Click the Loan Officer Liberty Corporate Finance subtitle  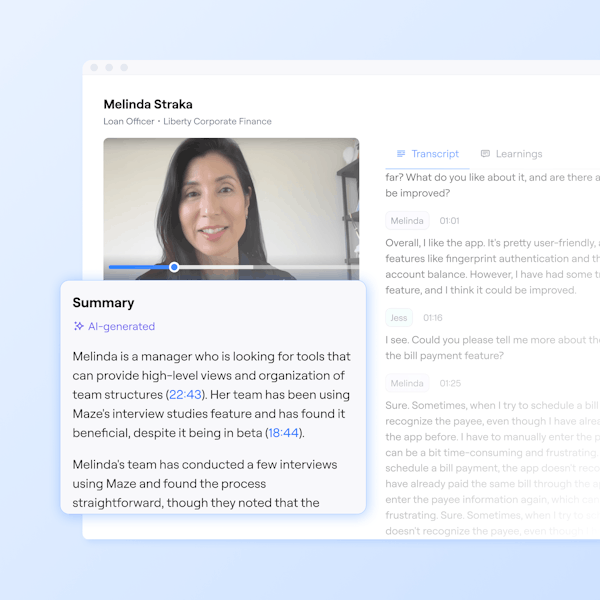pos(188,121)
